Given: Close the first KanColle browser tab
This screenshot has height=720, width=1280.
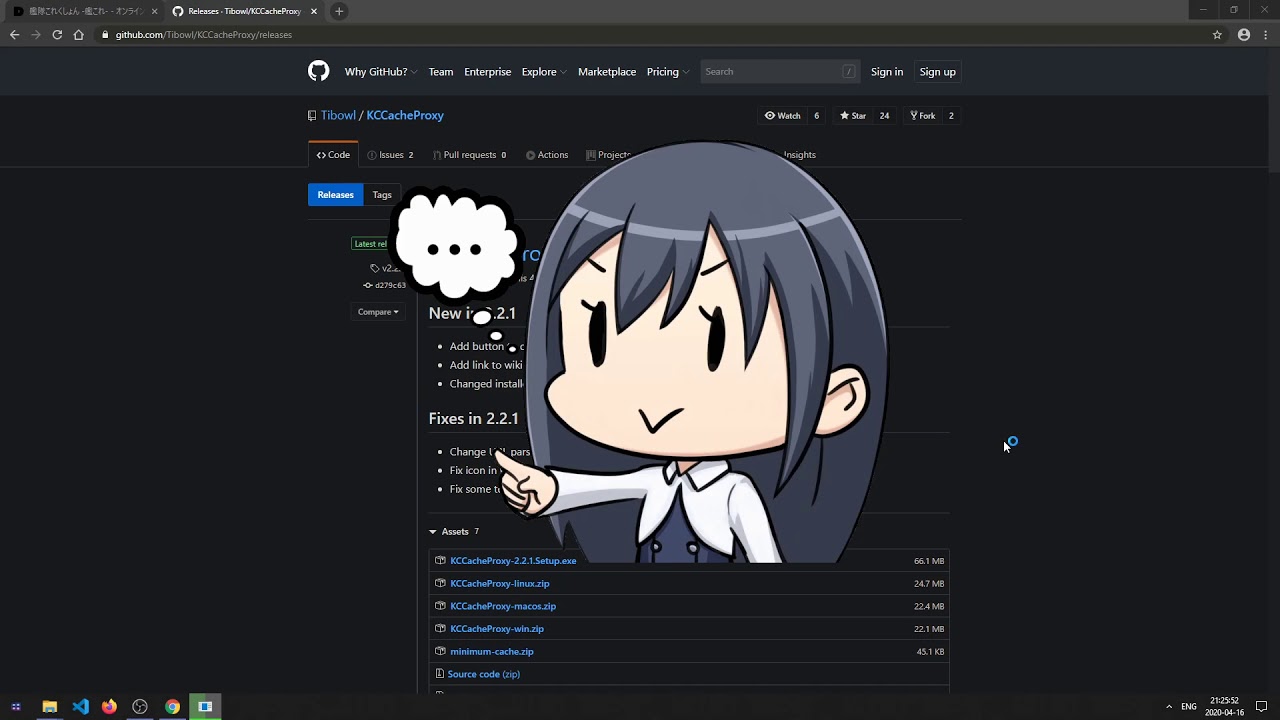Looking at the screenshot, I should (154, 11).
